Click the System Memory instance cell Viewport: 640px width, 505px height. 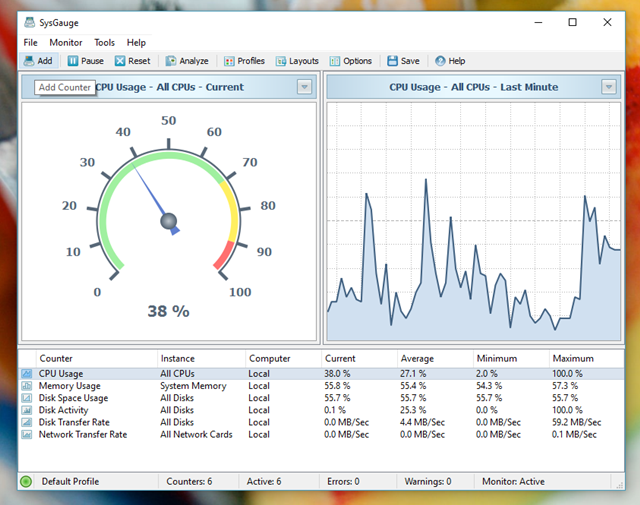click(x=193, y=386)
